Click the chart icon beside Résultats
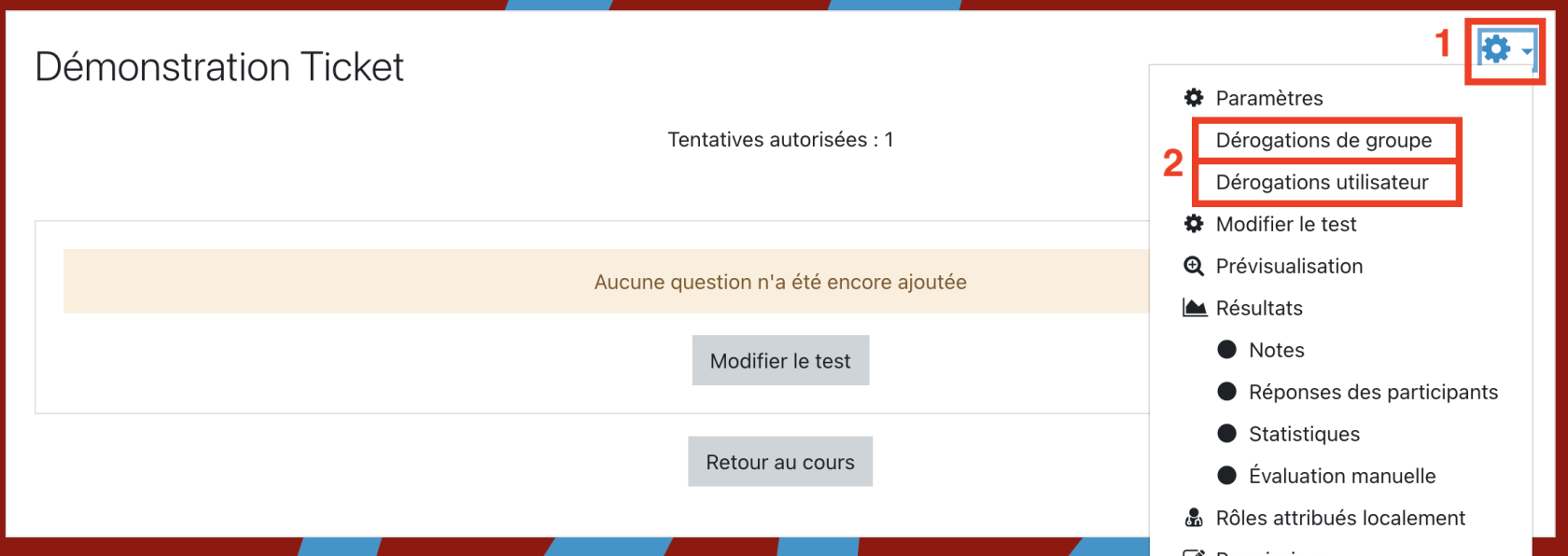This screenshot has height=556, width=1568. pos(1194,308)
